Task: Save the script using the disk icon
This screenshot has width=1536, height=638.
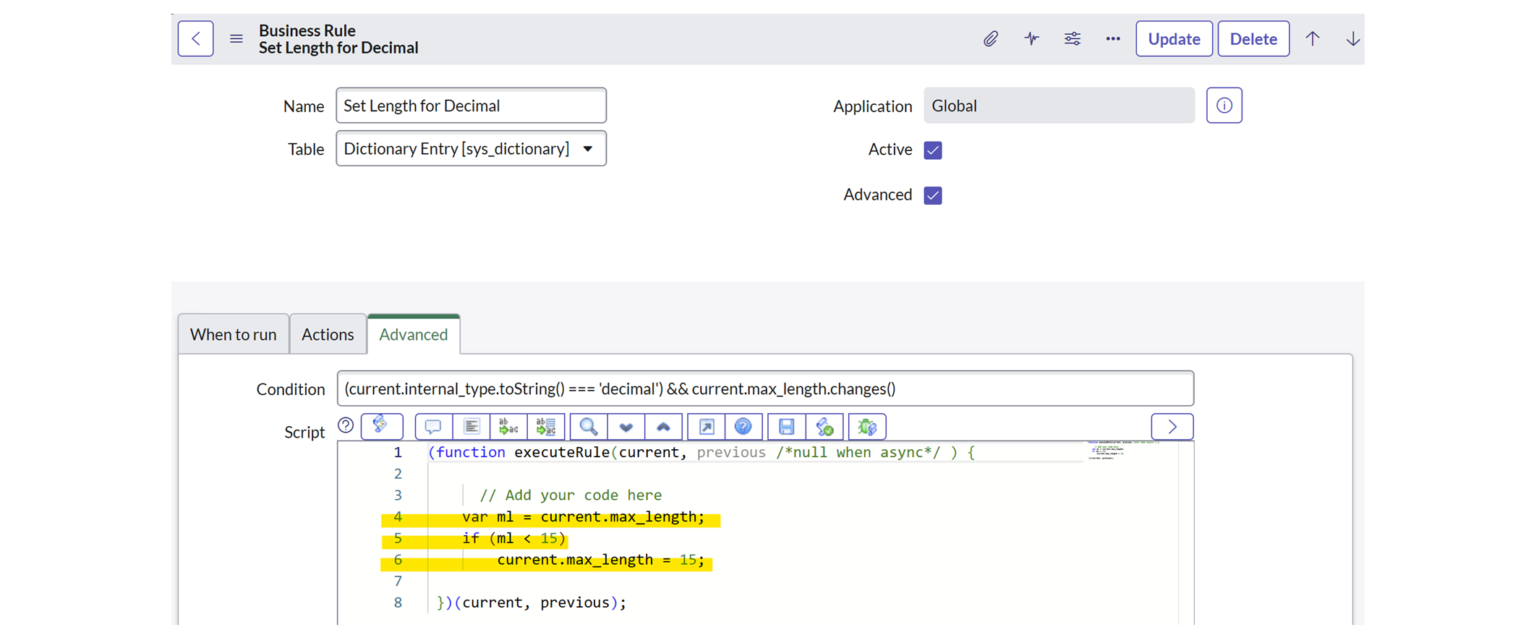Action: (x=786, y=426)
